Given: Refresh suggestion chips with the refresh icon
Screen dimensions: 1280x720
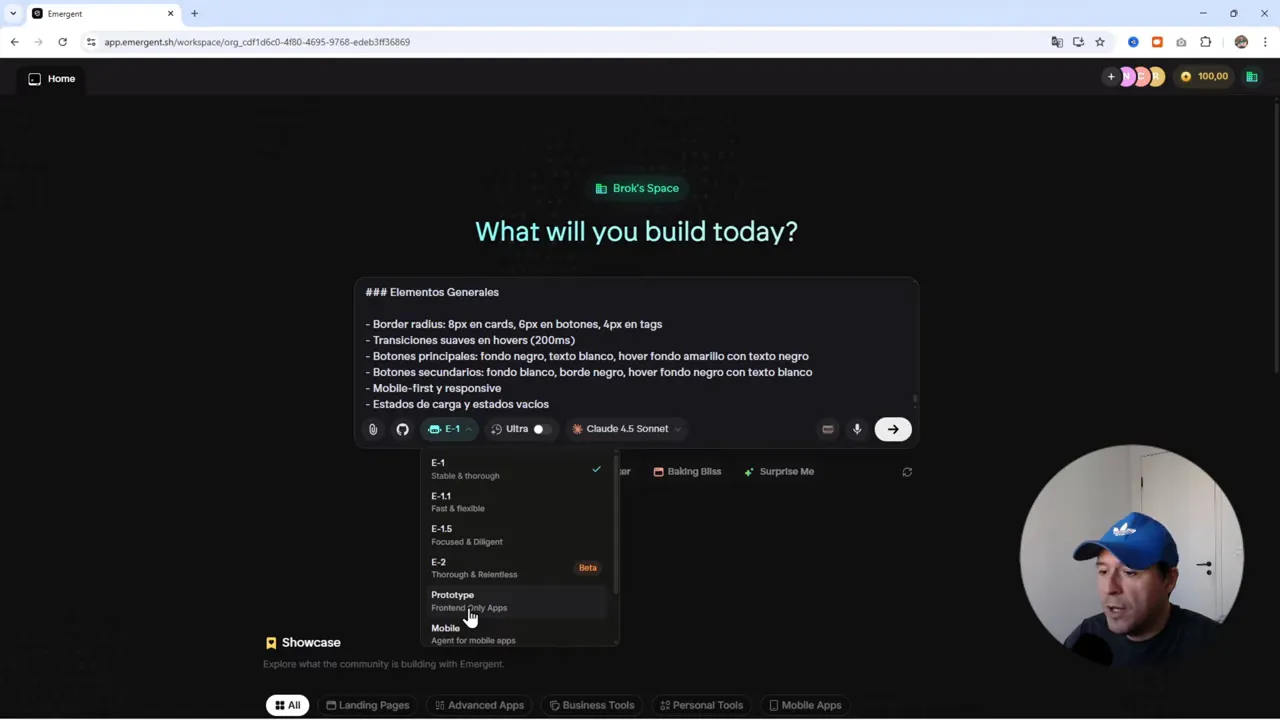Looking at the screenshot, I should [x=906, y=471].
